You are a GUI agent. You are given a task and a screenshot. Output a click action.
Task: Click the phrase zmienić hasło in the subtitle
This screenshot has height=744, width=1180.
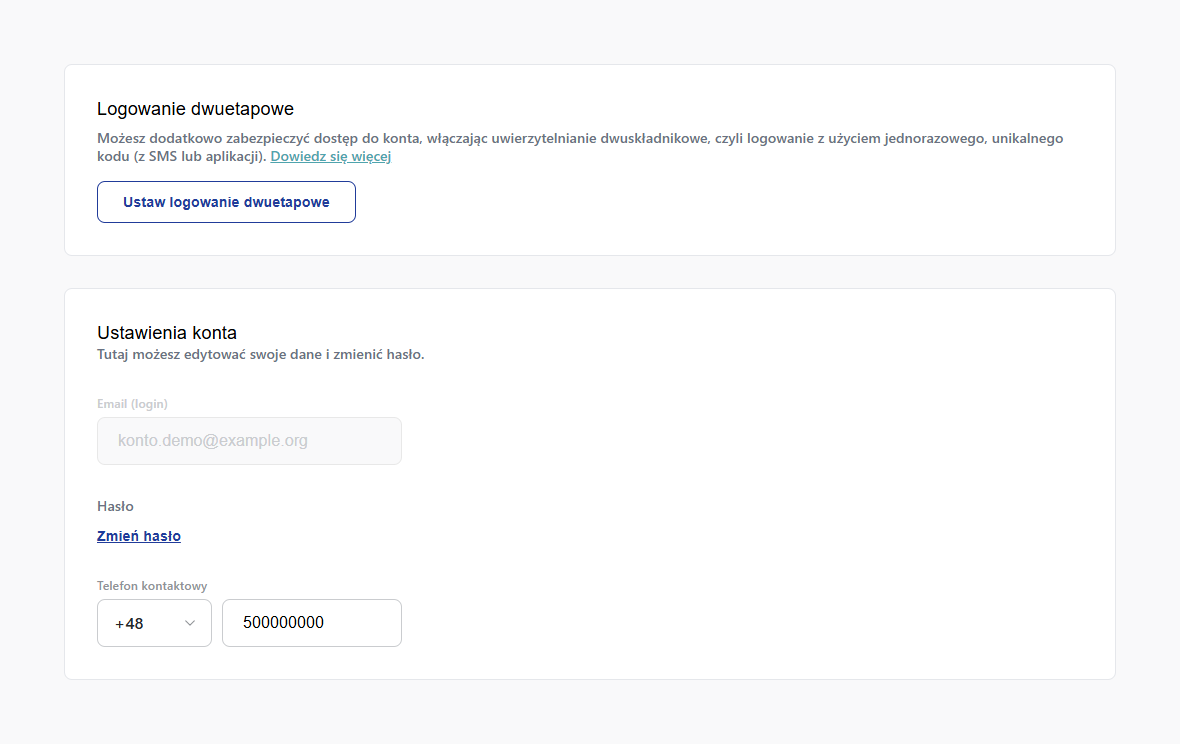click(x=379, y=354)
